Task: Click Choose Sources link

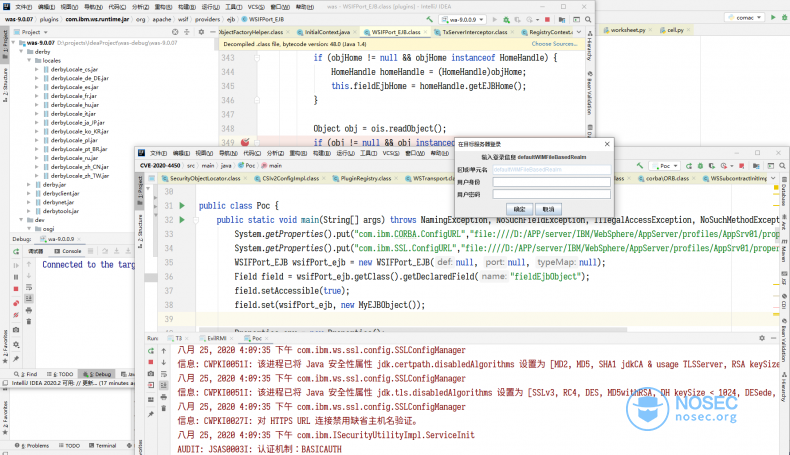Action: (x=554, y=44)
